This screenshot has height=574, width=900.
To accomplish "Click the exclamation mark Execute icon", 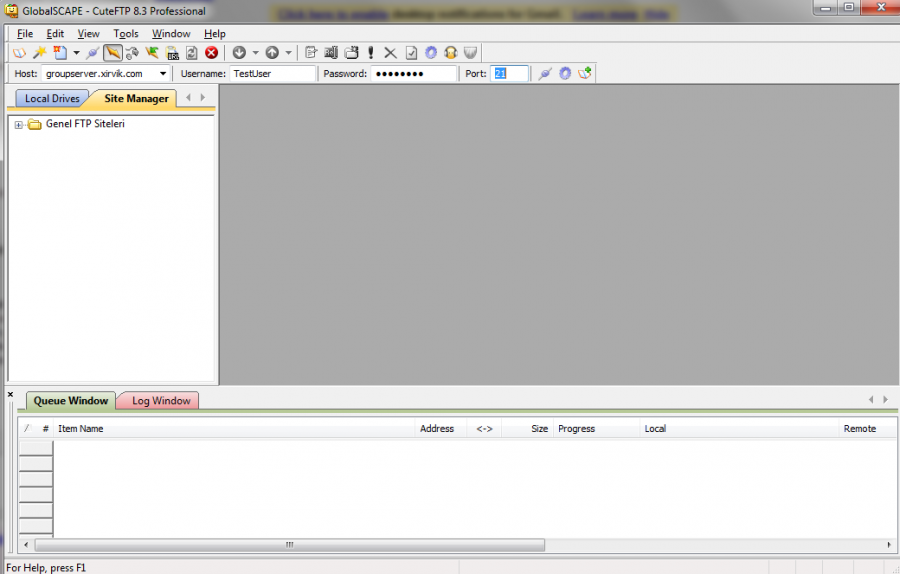I will coord(371,53).
